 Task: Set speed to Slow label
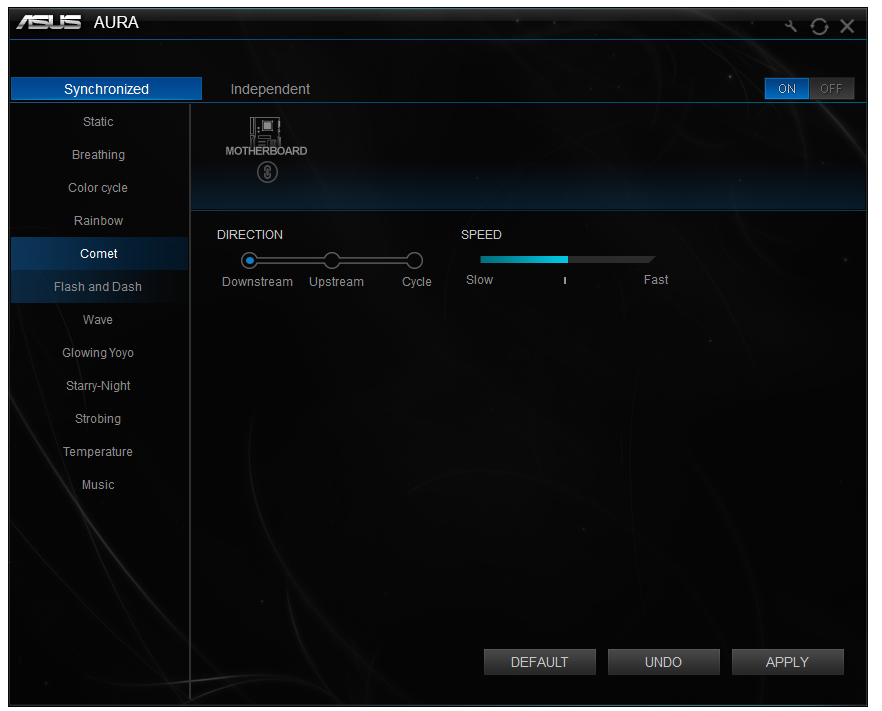pos(479,280)
